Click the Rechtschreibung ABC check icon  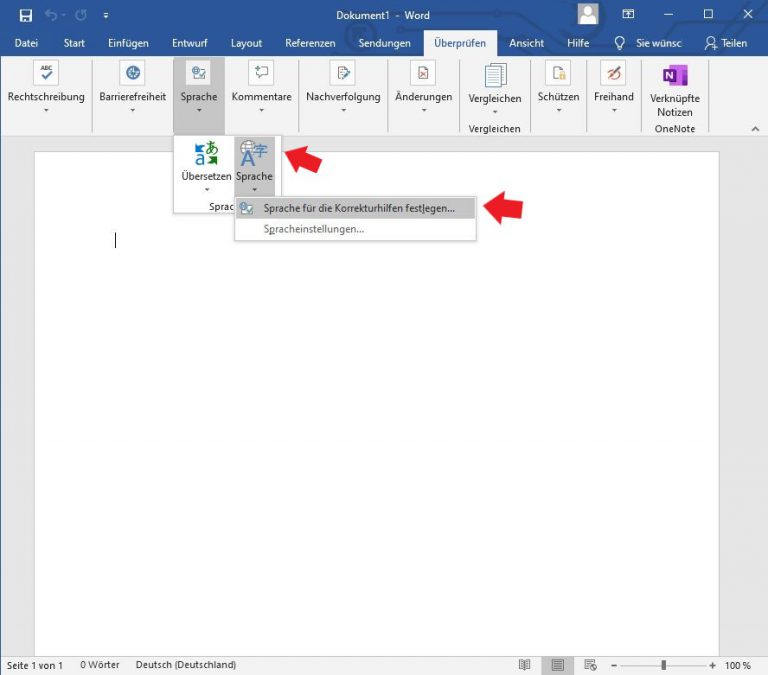[x=46, y=72]
